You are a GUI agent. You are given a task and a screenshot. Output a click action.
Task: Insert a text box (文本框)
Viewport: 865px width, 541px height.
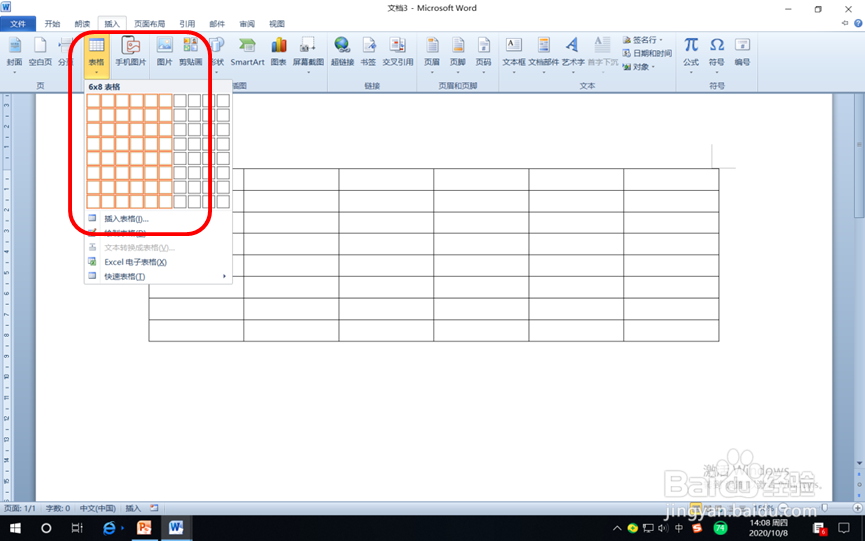(514, 54)
